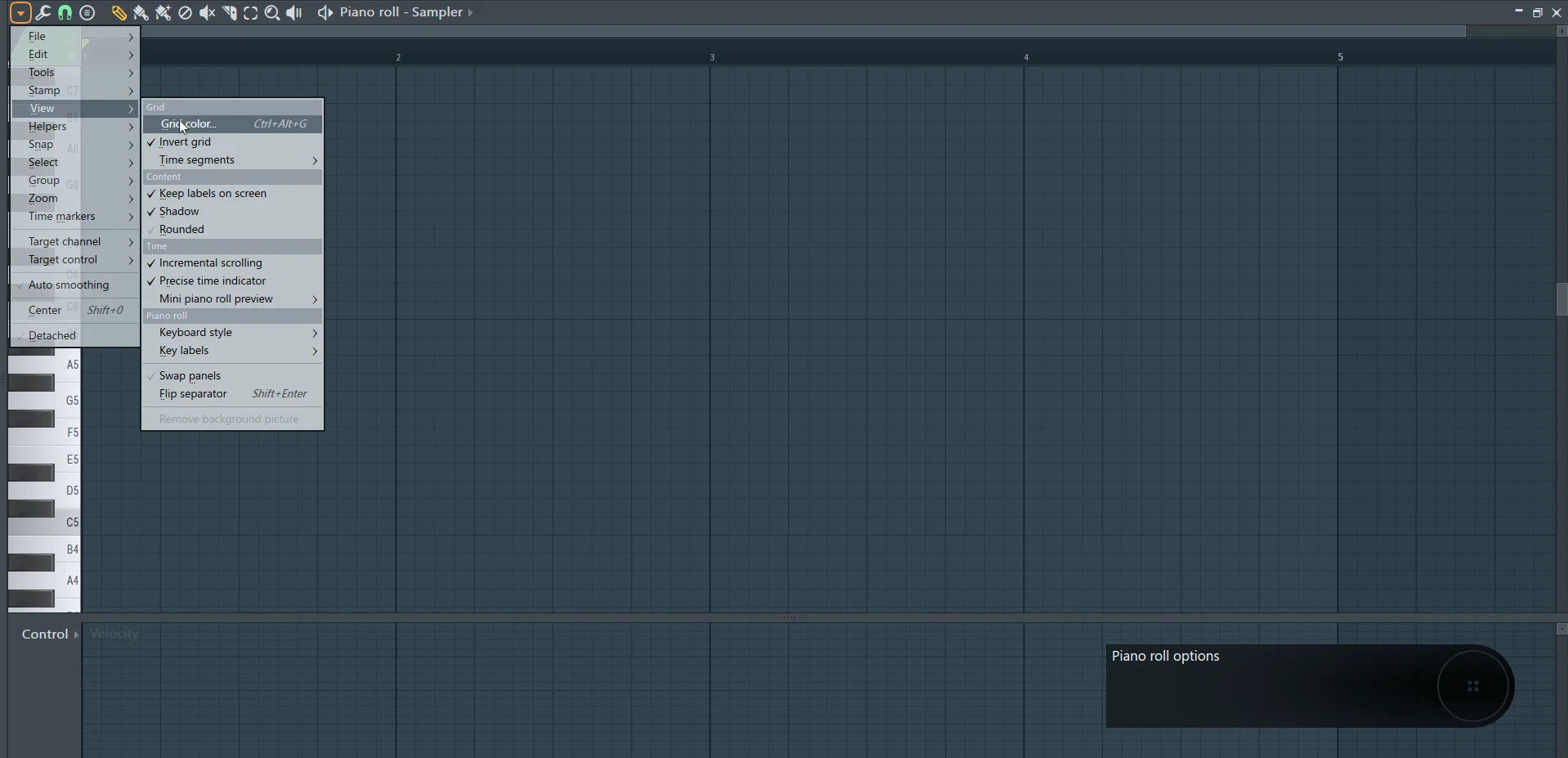Toggle Detached window option
This screenshot has width=1568, height=758.
(x=75, y=336)
